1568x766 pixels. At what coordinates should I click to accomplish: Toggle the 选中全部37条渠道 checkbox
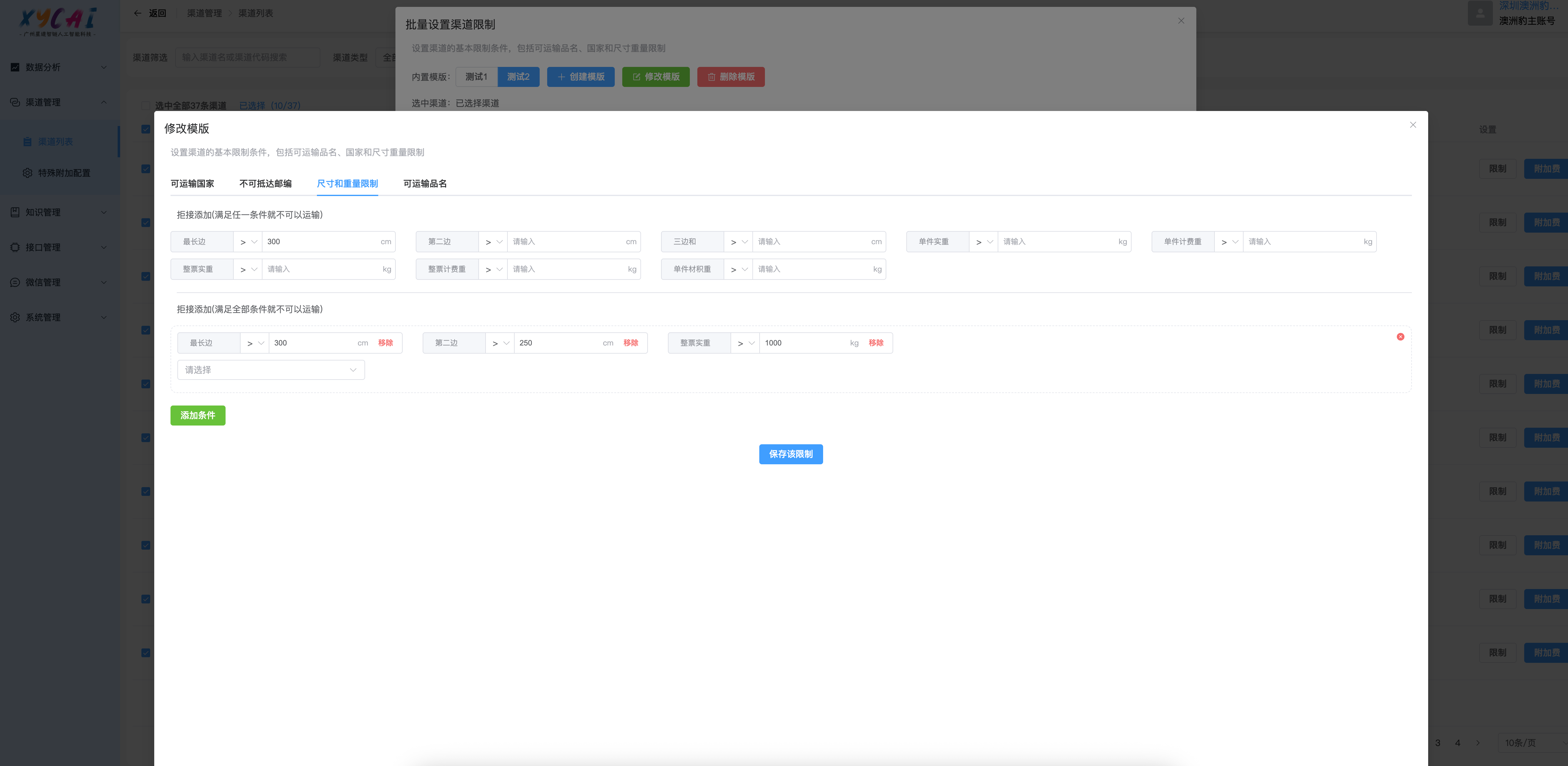tap(145, 105)
